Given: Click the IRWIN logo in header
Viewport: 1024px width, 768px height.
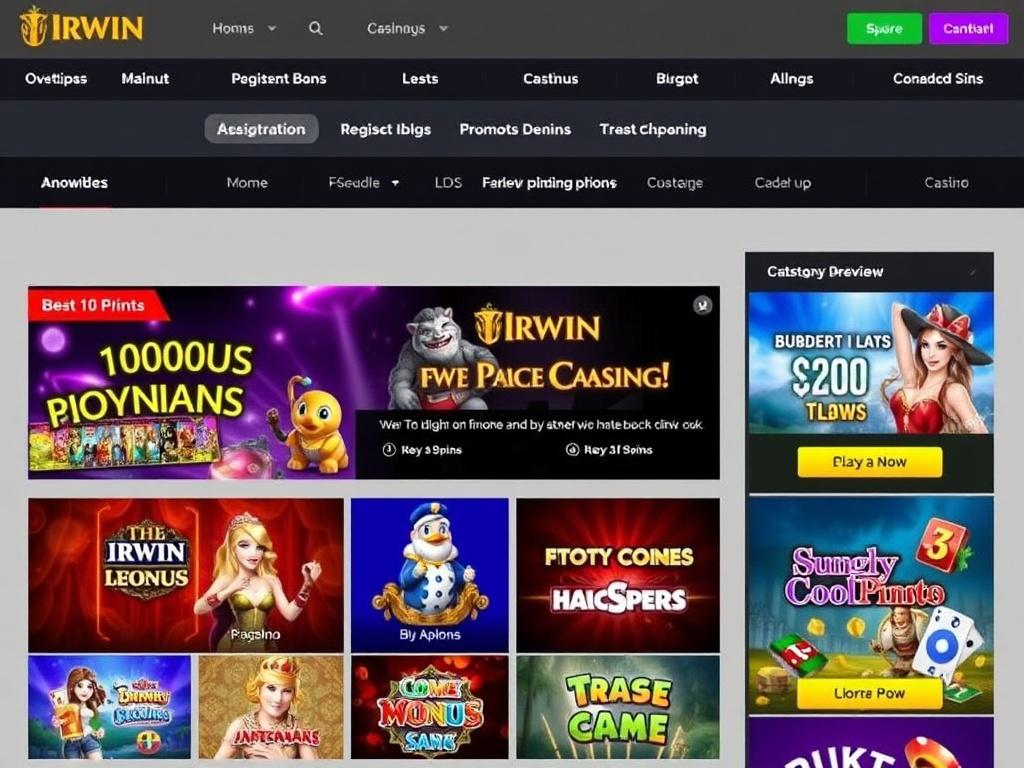Looking at the screenshot, I should pyautogui.click(x=81, y=27).
